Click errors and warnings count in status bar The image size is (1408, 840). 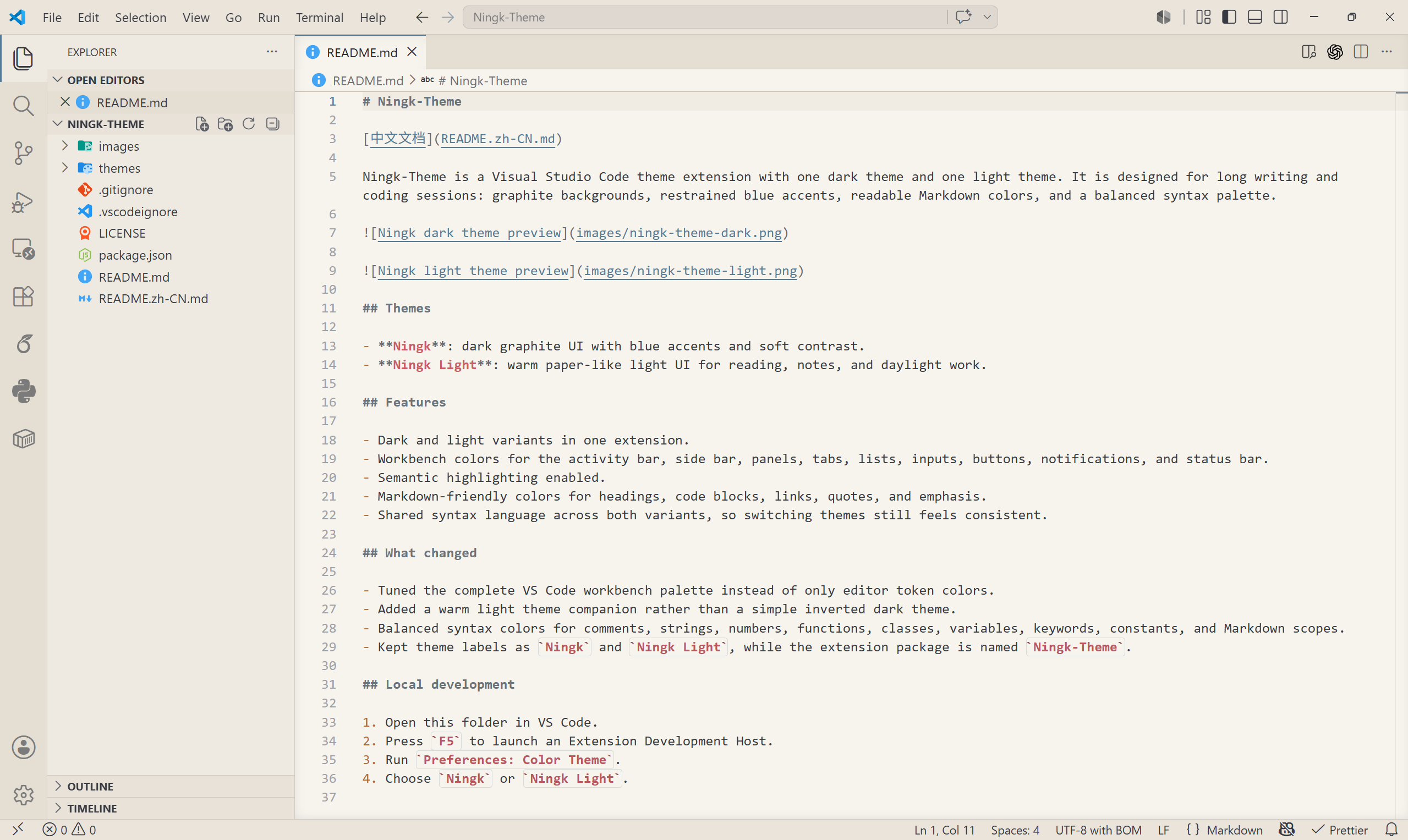coord(69,830)
